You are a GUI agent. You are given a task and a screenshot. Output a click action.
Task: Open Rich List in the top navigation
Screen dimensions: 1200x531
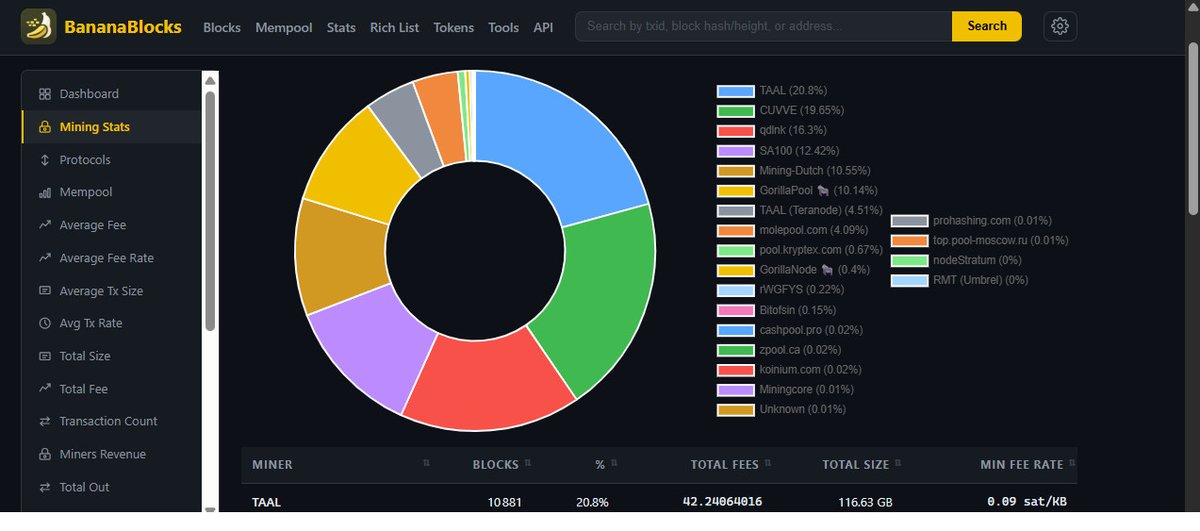pos(394,27)
